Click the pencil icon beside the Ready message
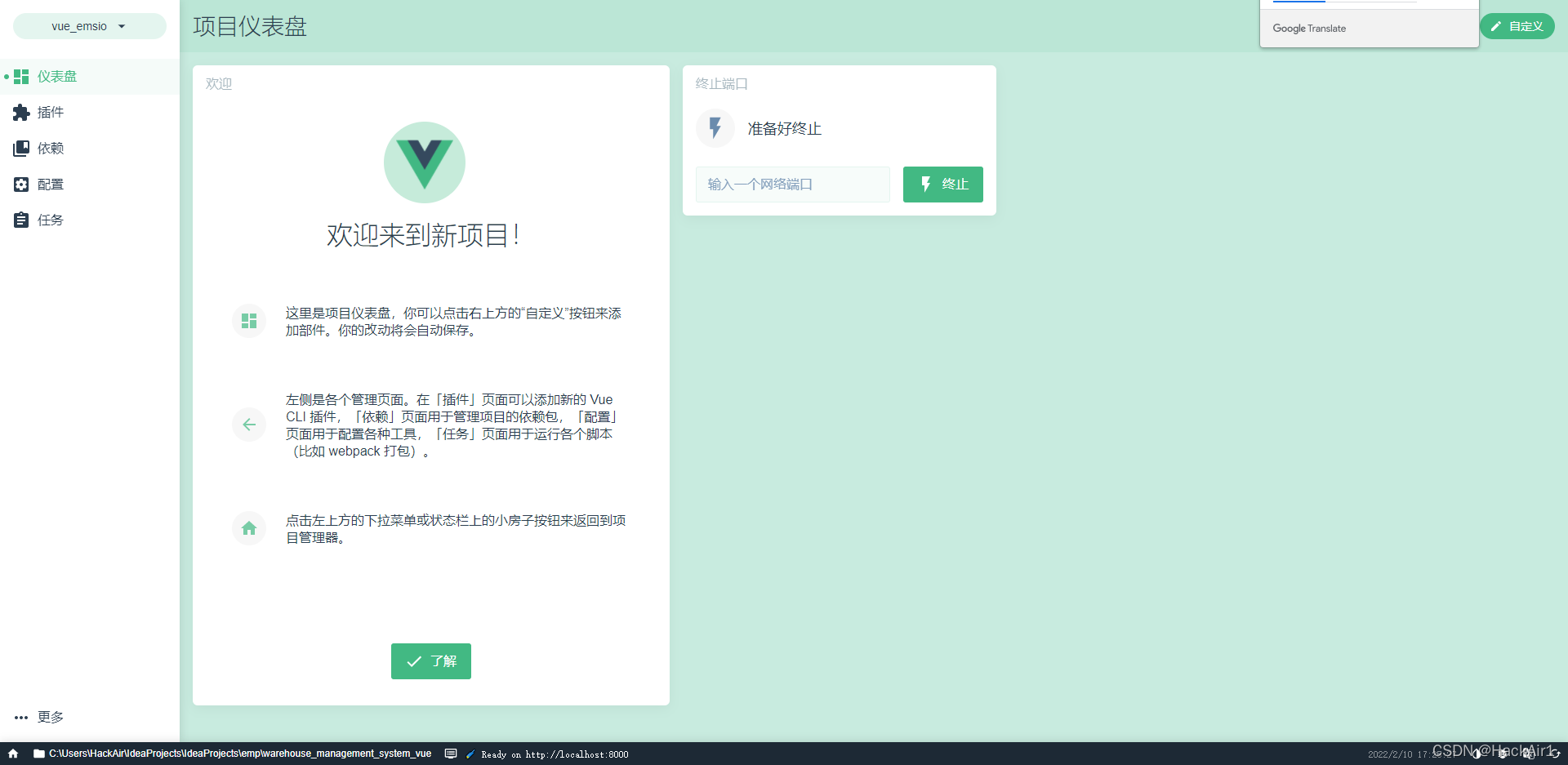 click(470, 754)
